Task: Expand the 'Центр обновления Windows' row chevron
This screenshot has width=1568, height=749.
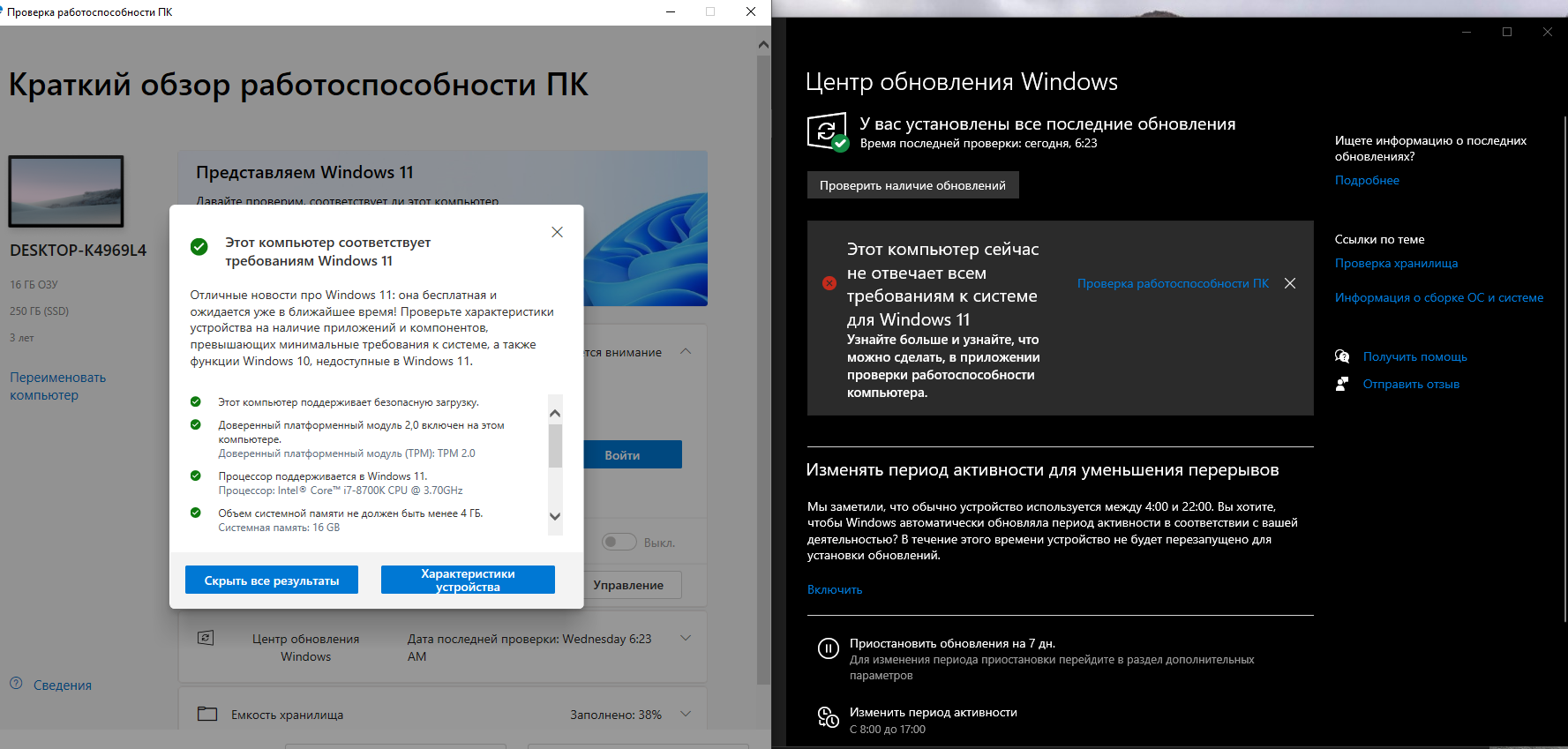Action: pyautogui.click(x=686, y=638)
